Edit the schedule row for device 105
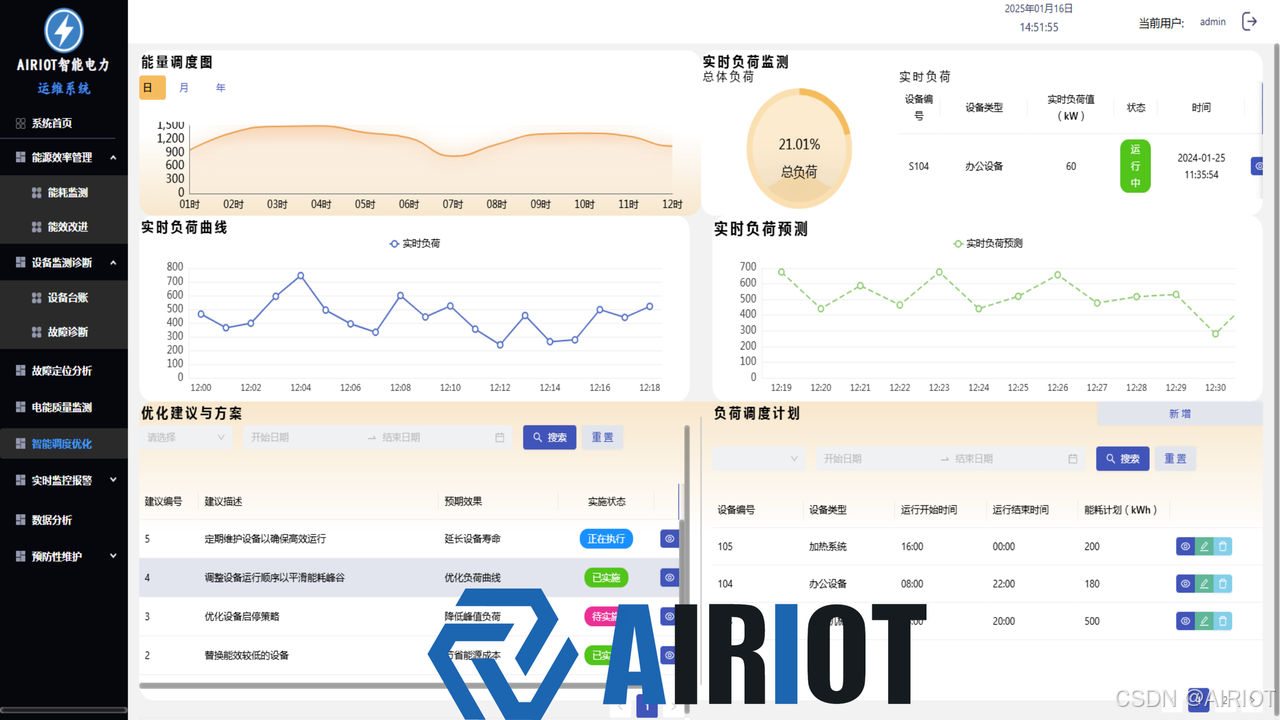The image size is (1280, 720). pyautogui.click(x=1204, y=546)
